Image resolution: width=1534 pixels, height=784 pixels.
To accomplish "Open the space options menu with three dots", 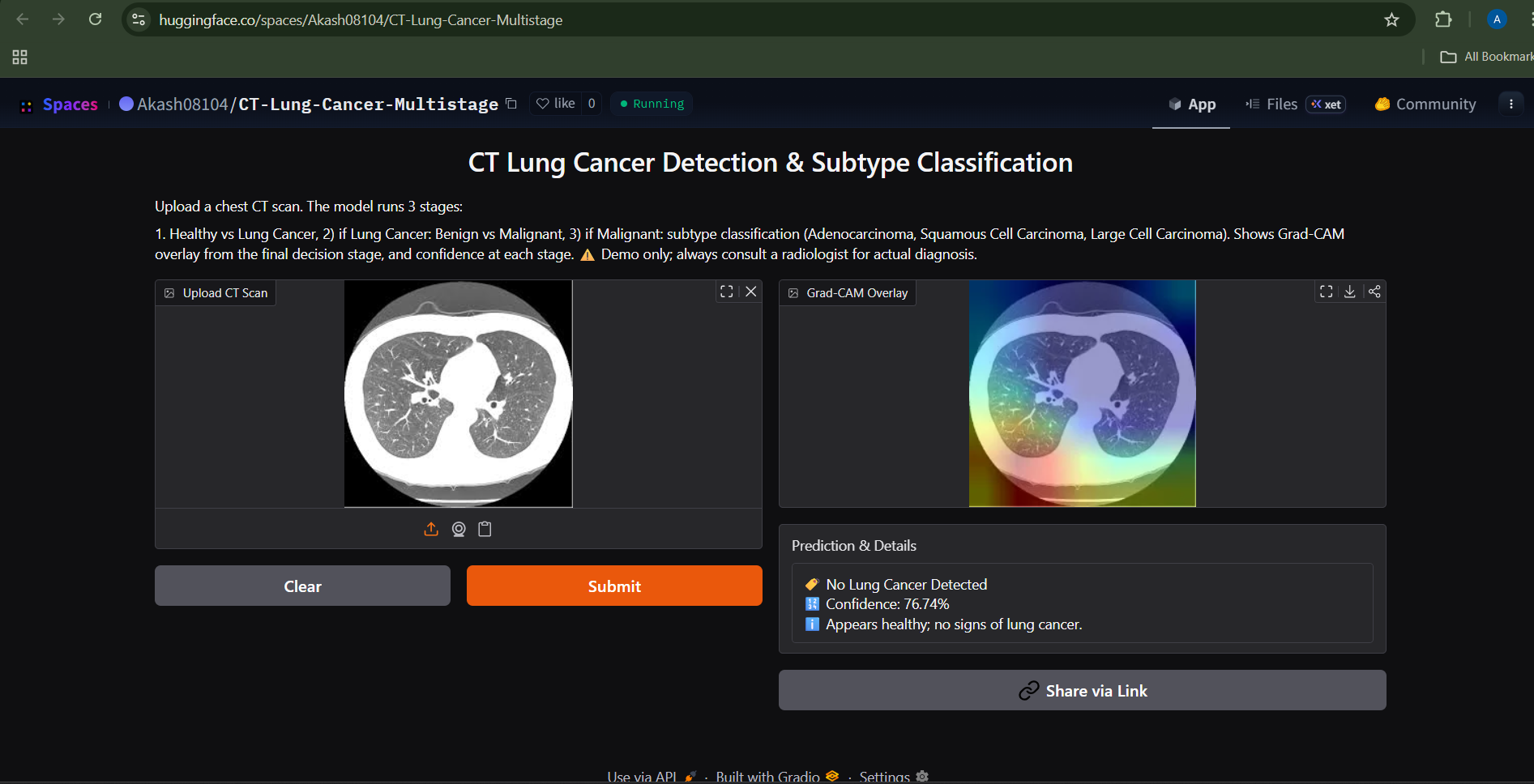I will tap(1510, 104).
